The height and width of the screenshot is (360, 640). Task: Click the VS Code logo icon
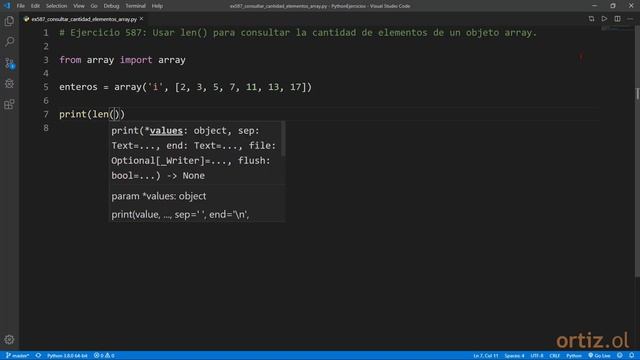(7, 6)
